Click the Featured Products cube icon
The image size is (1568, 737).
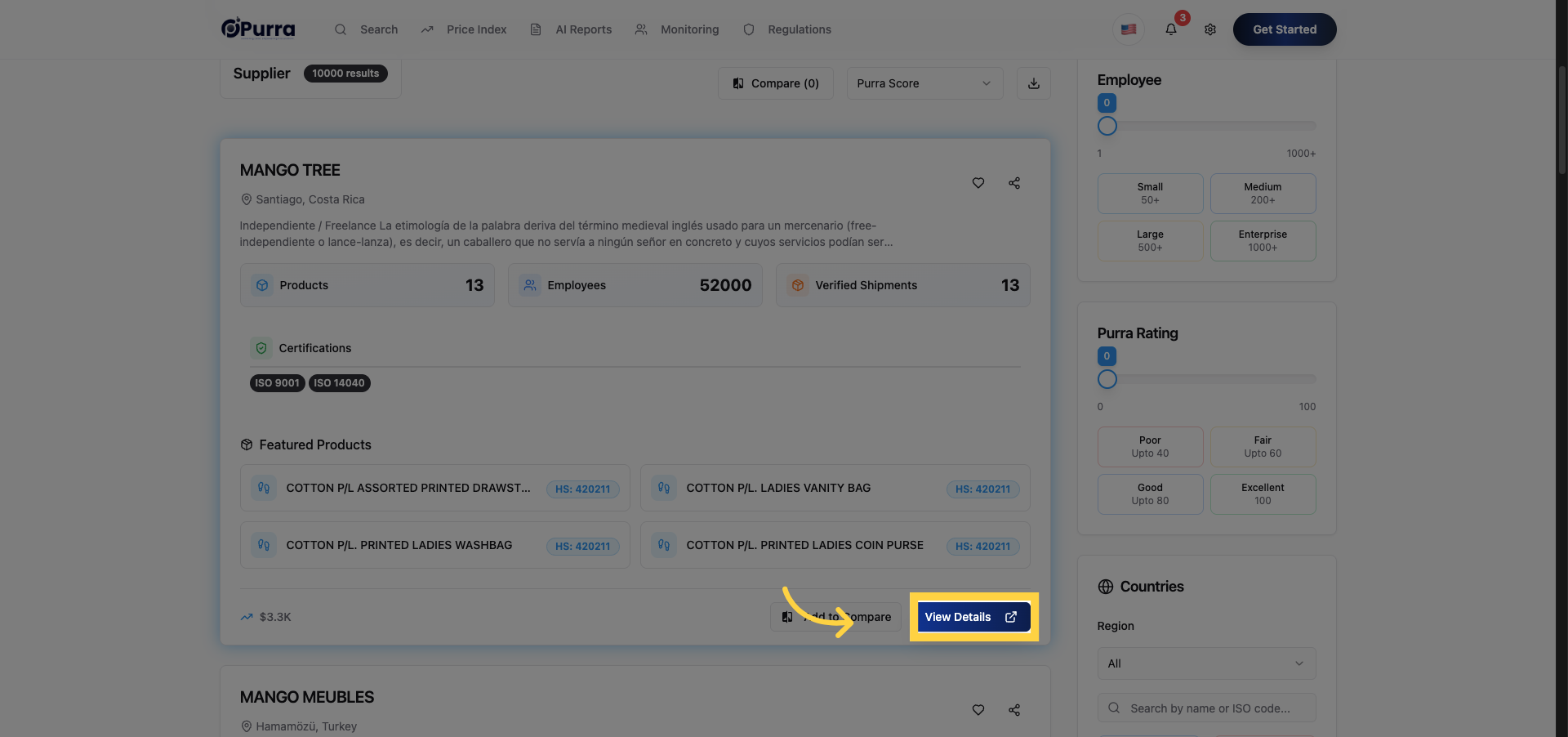pyautogui.click(x=247, y=444)
